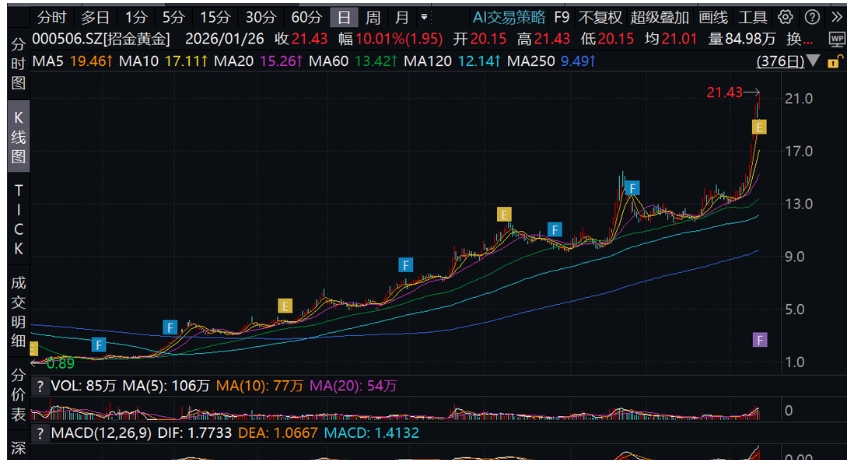Select the 60分 period tab
Image resolution: width=849 pixels, height=460 pixels.
pyautogui.click(x=306, y=17)
